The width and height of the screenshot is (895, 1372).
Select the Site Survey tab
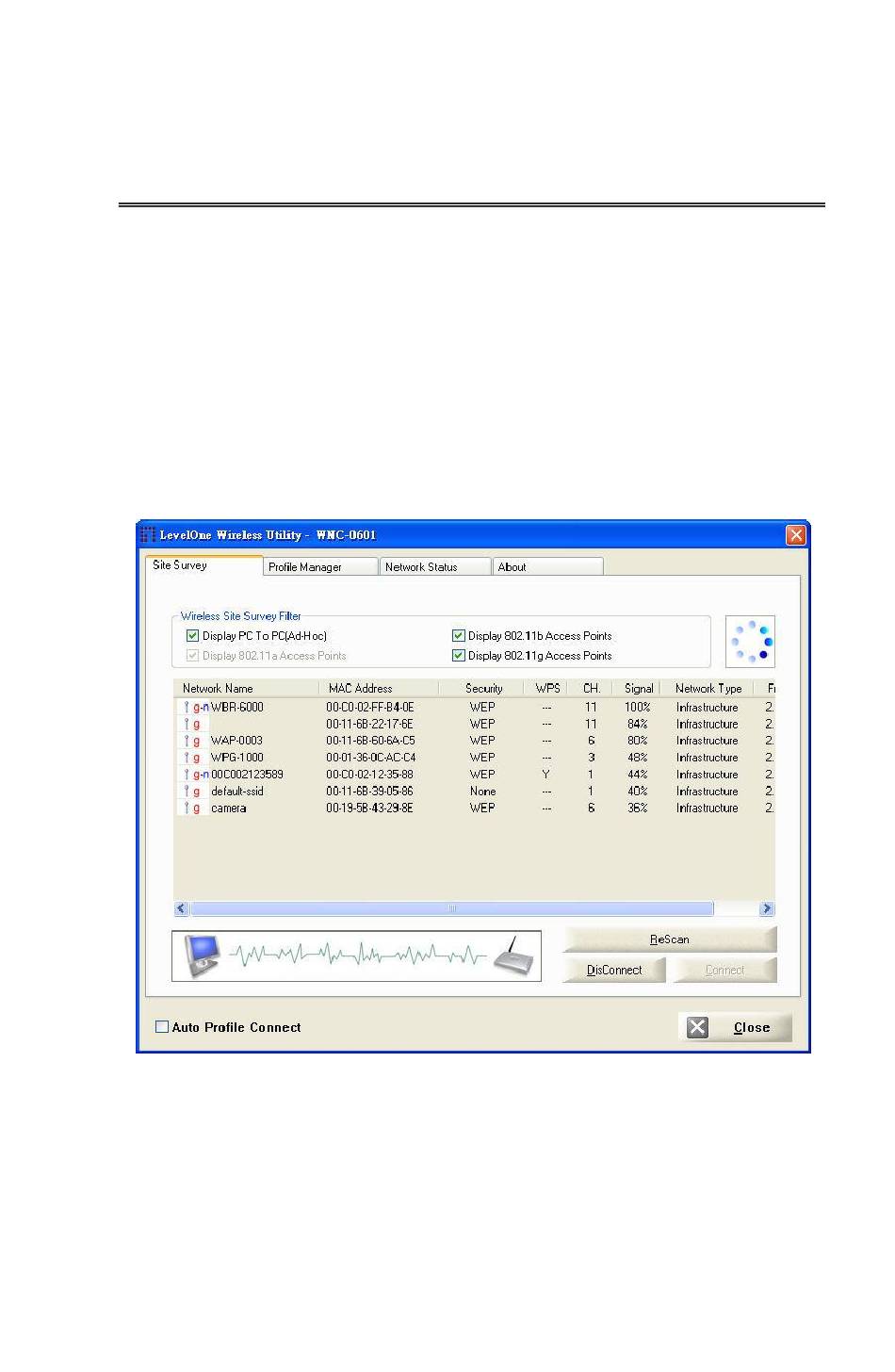click(203, 565)
